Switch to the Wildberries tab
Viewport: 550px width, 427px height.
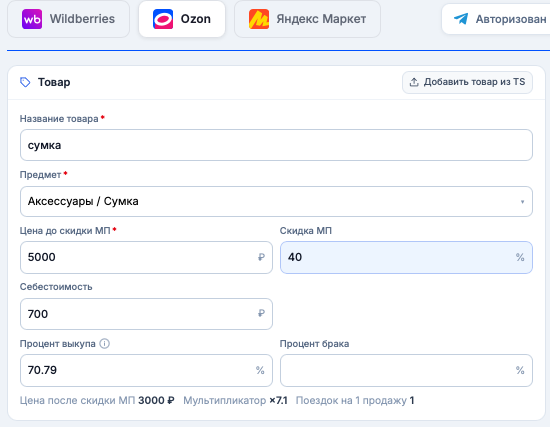pyautogui.click(x=68, y=19)
